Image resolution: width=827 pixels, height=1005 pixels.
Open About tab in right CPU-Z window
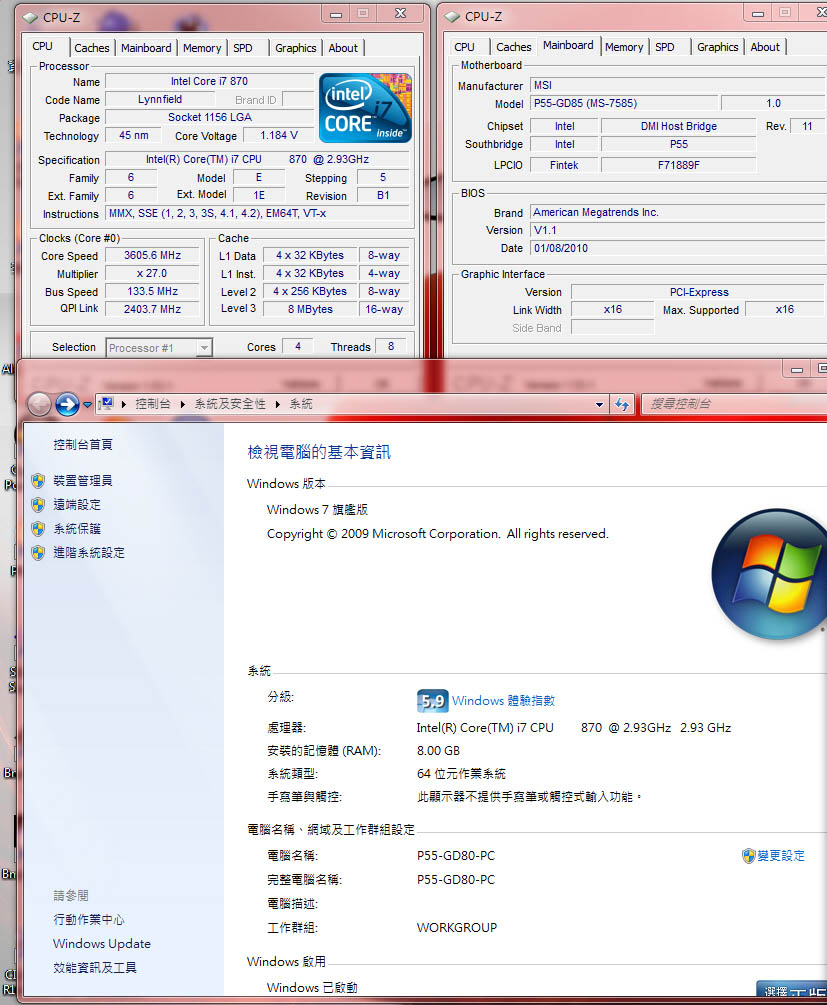coord(765,47)
